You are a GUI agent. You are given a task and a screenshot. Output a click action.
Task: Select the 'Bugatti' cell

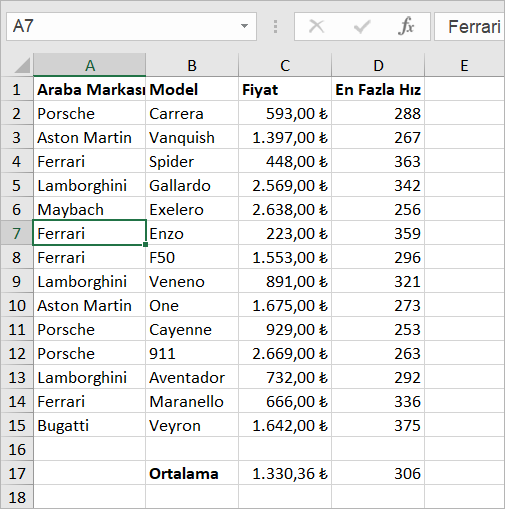coord(90,425)
